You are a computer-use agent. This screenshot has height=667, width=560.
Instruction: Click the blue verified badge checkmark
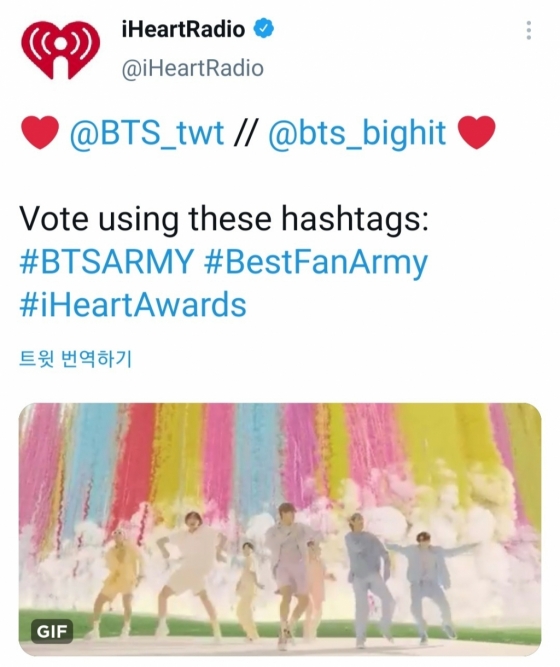264,29
